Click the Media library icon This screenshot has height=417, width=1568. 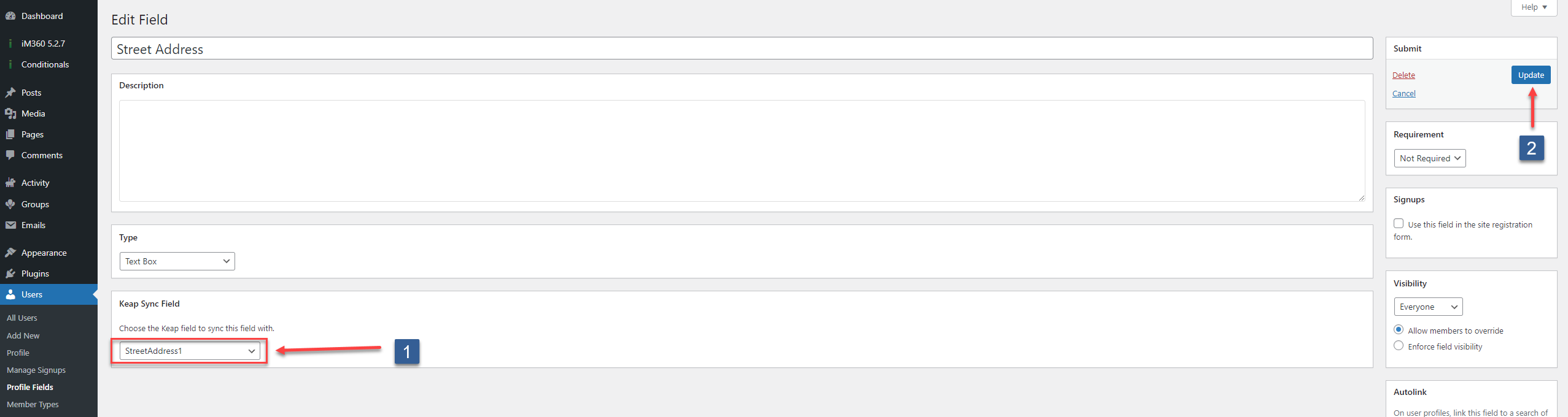[x=11, y=113]
